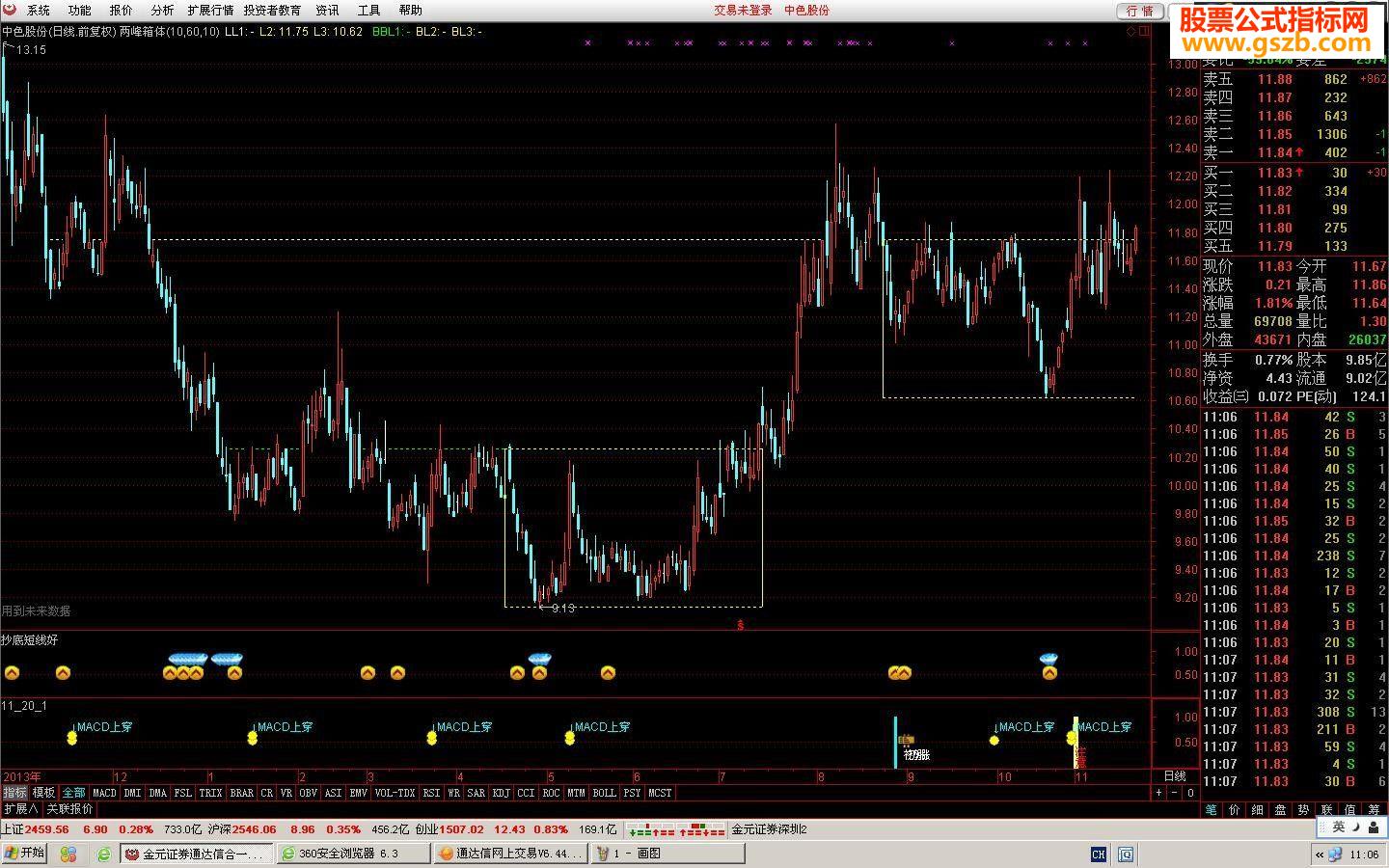
Task: Click the 交易未登录 link in title bar
Action: click(743, 10)
